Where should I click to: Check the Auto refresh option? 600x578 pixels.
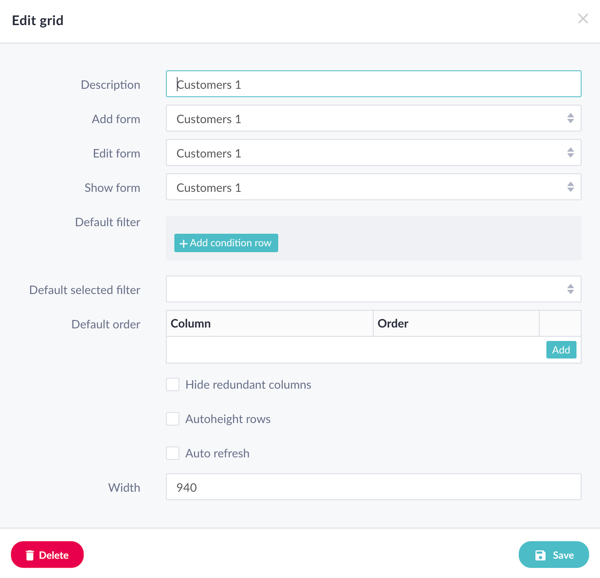(173, 453)
